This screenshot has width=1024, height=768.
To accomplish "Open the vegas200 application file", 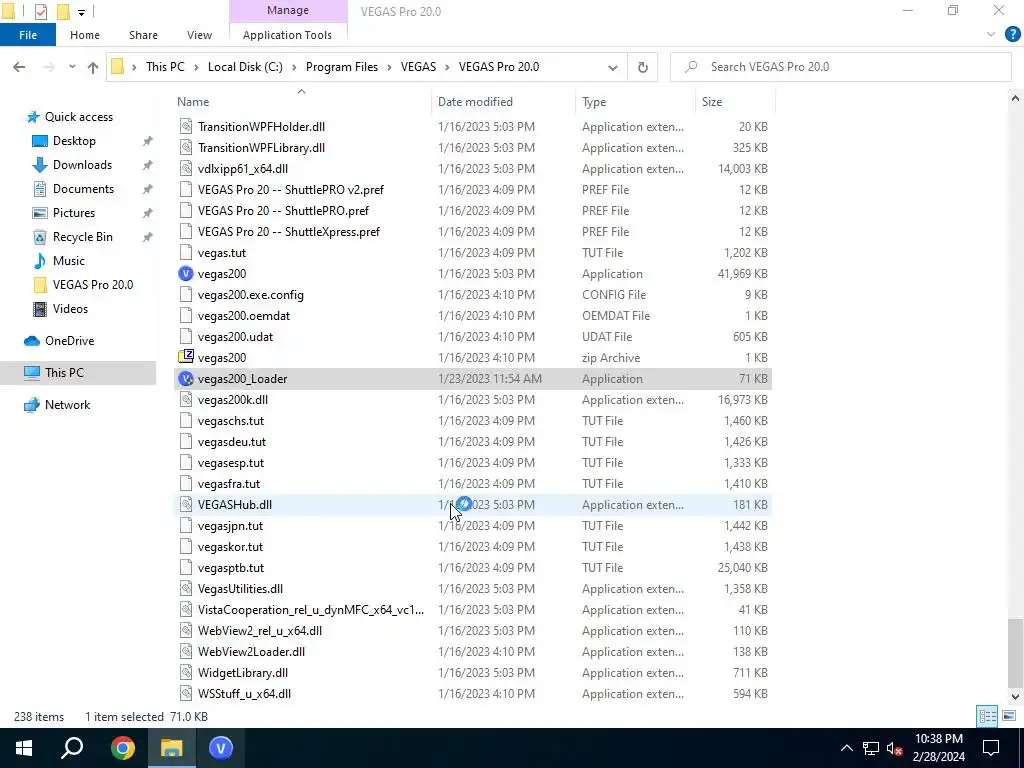I will click(x=222, y=274).
